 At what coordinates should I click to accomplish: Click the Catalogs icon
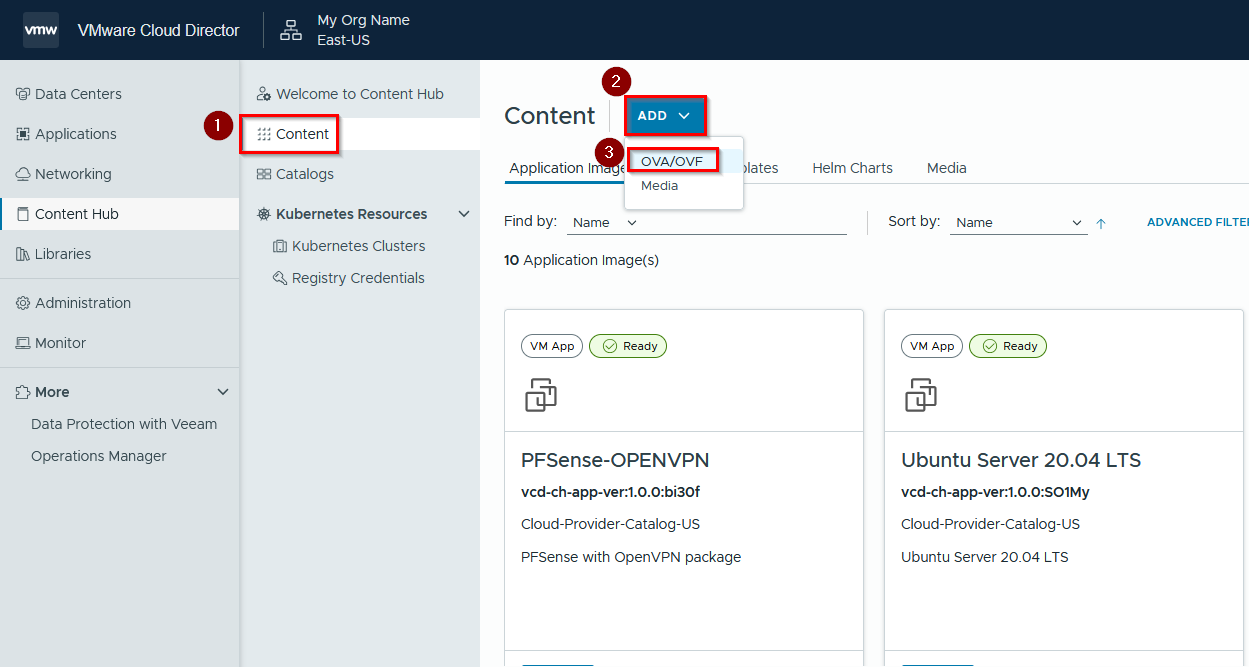pos(264,174)
